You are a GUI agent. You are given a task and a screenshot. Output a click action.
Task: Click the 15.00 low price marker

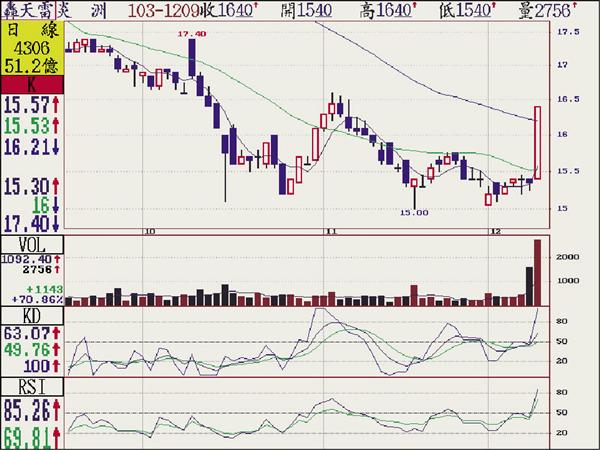[413, 213]
